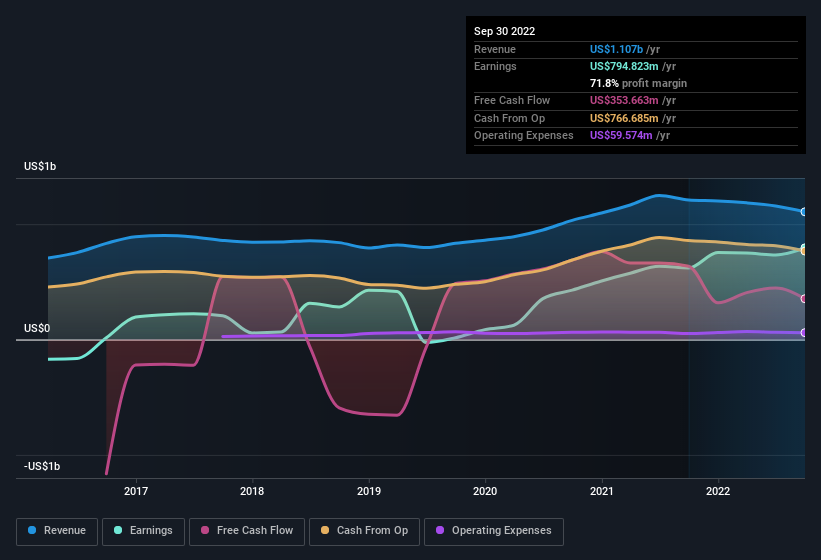821x560 pixels.
Task: Click the Revenue endpoint marker on chart
Action: pyautogui.click(x=804, y=212)
